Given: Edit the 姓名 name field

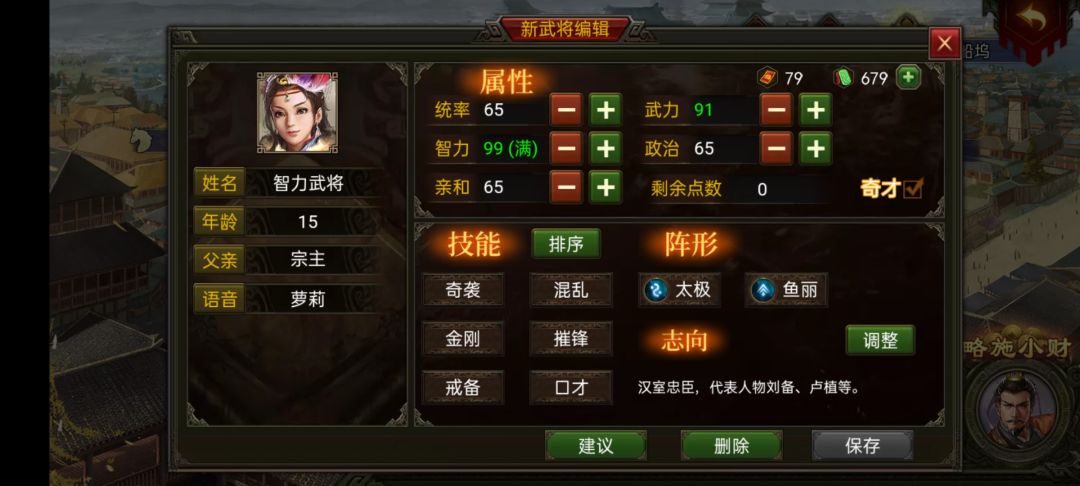Looking at the screenshot, I should pos(308,183).
